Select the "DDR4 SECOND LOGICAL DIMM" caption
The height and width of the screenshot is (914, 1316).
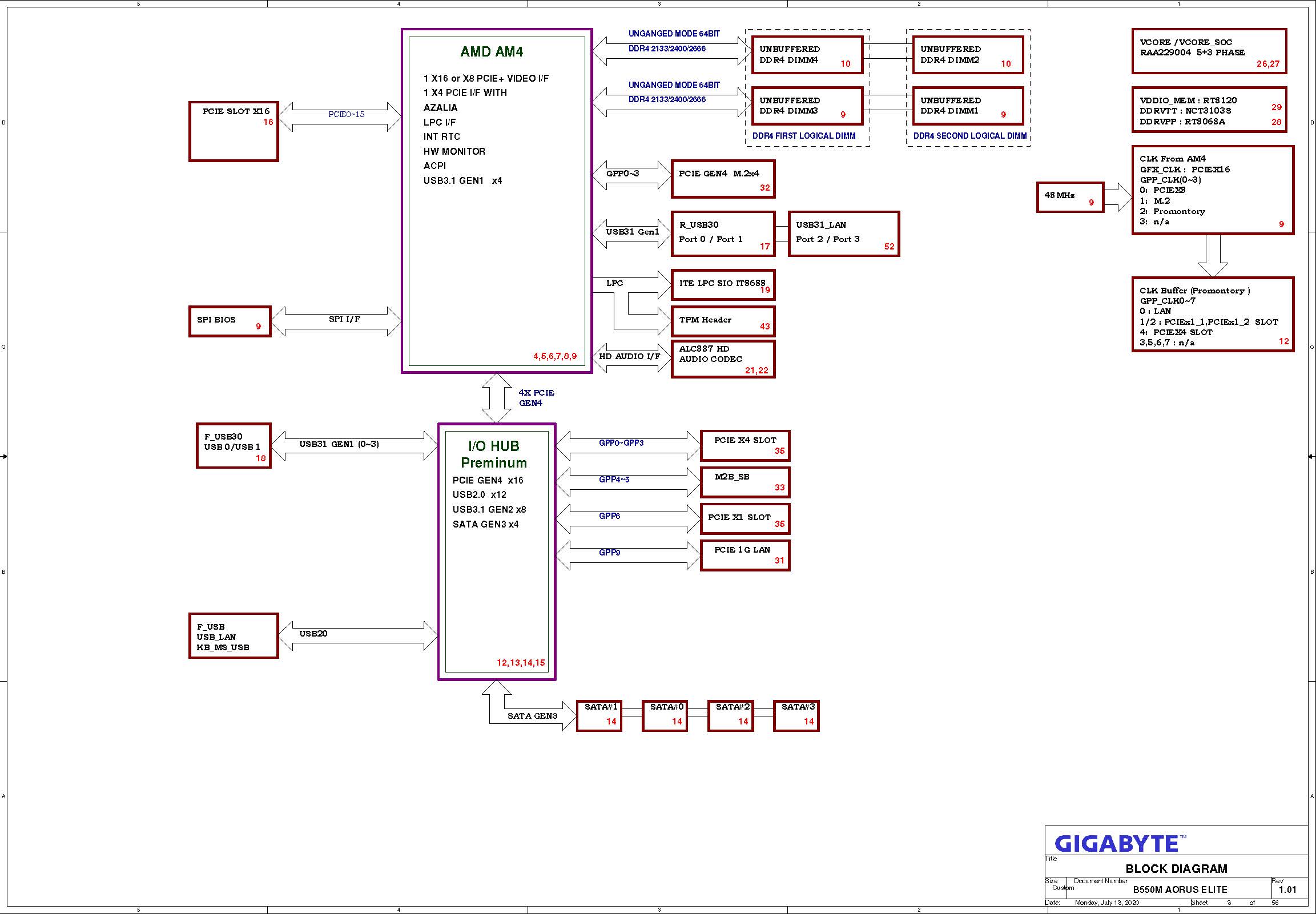click(970, 136)
